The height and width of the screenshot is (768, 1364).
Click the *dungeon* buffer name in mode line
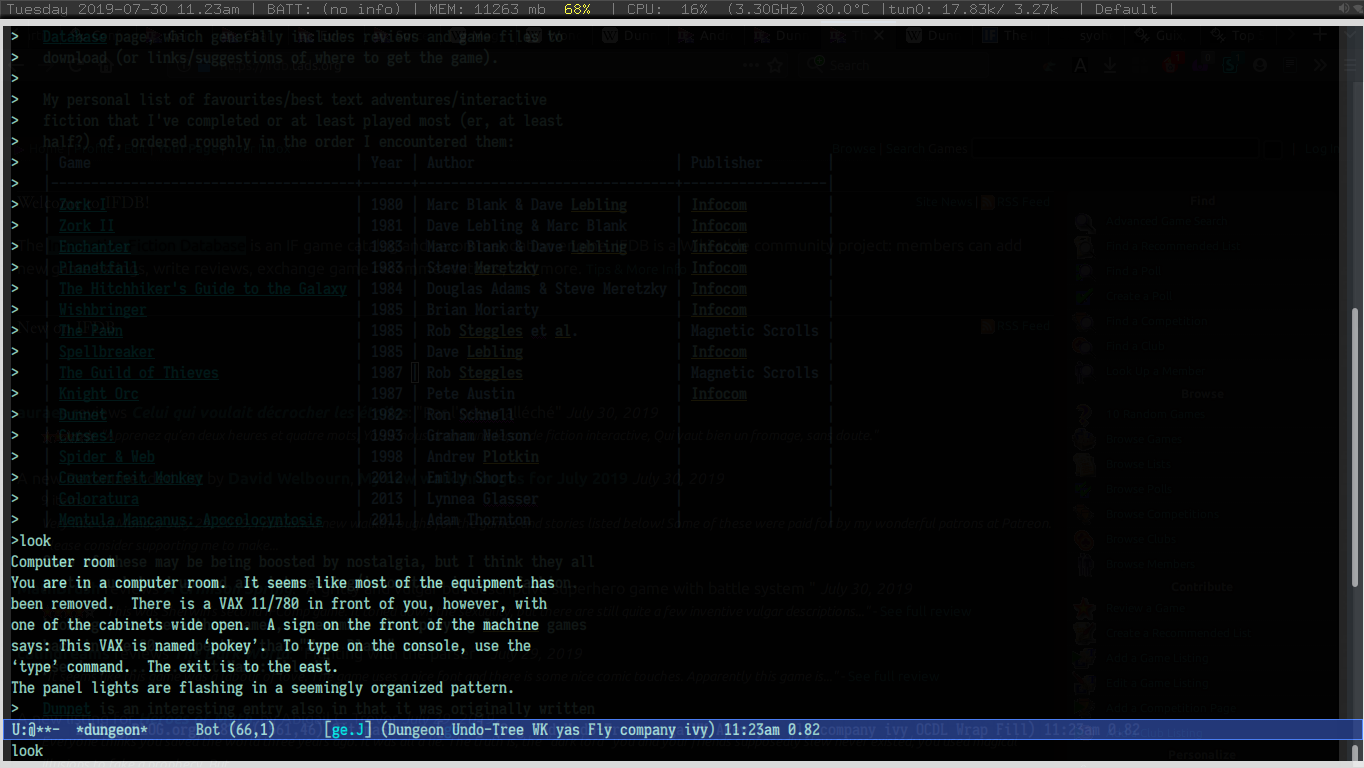click(111, 730)
